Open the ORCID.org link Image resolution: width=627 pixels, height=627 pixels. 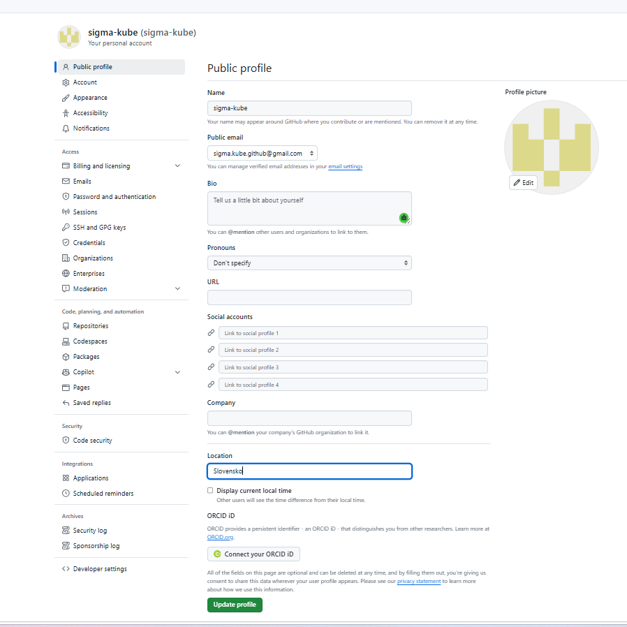coord(220,537)
